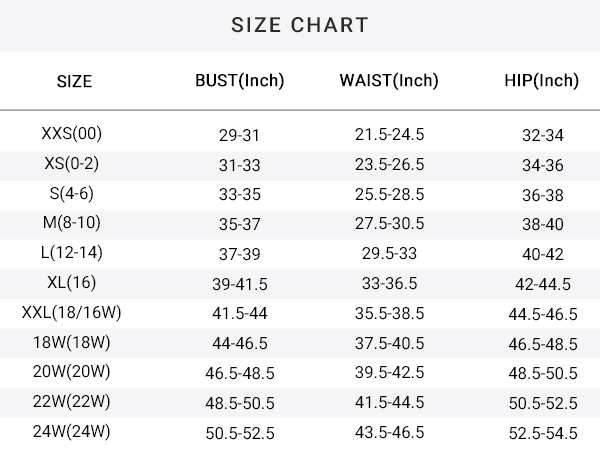Click the XS(0-2) size row label

pos(72,163)
